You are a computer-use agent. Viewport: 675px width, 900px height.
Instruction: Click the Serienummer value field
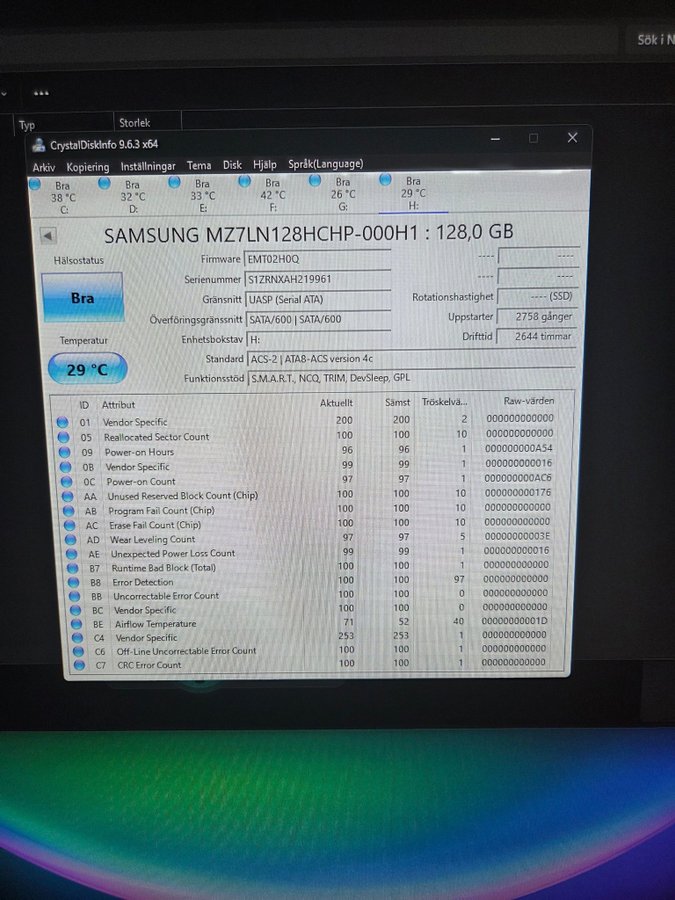(x=317, y=280)
